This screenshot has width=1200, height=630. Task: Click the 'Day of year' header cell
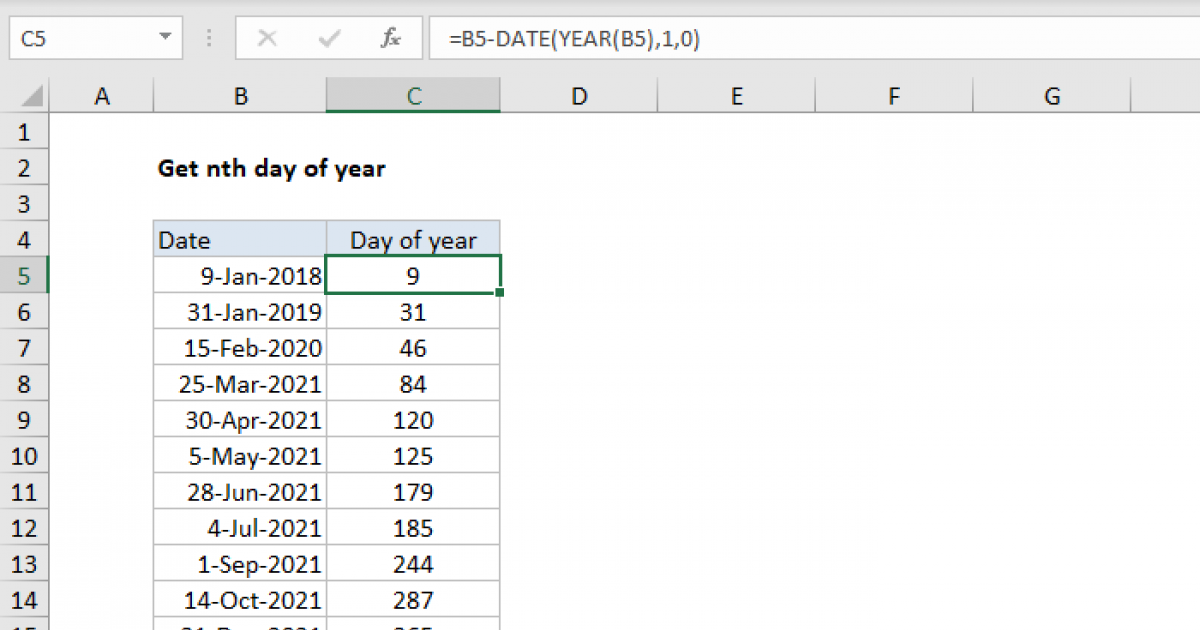(x=413, y=239)
